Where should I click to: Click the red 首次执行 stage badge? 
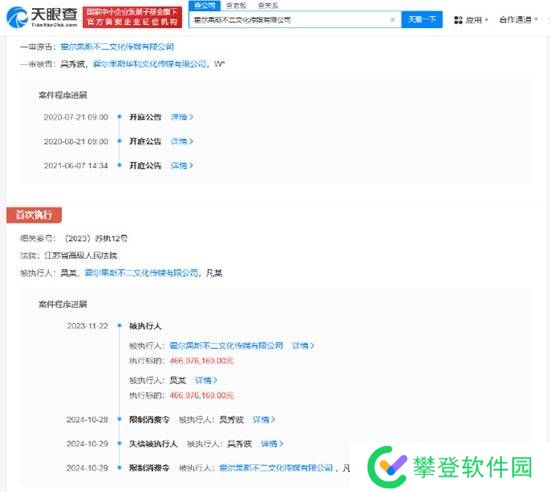(34, 215)
